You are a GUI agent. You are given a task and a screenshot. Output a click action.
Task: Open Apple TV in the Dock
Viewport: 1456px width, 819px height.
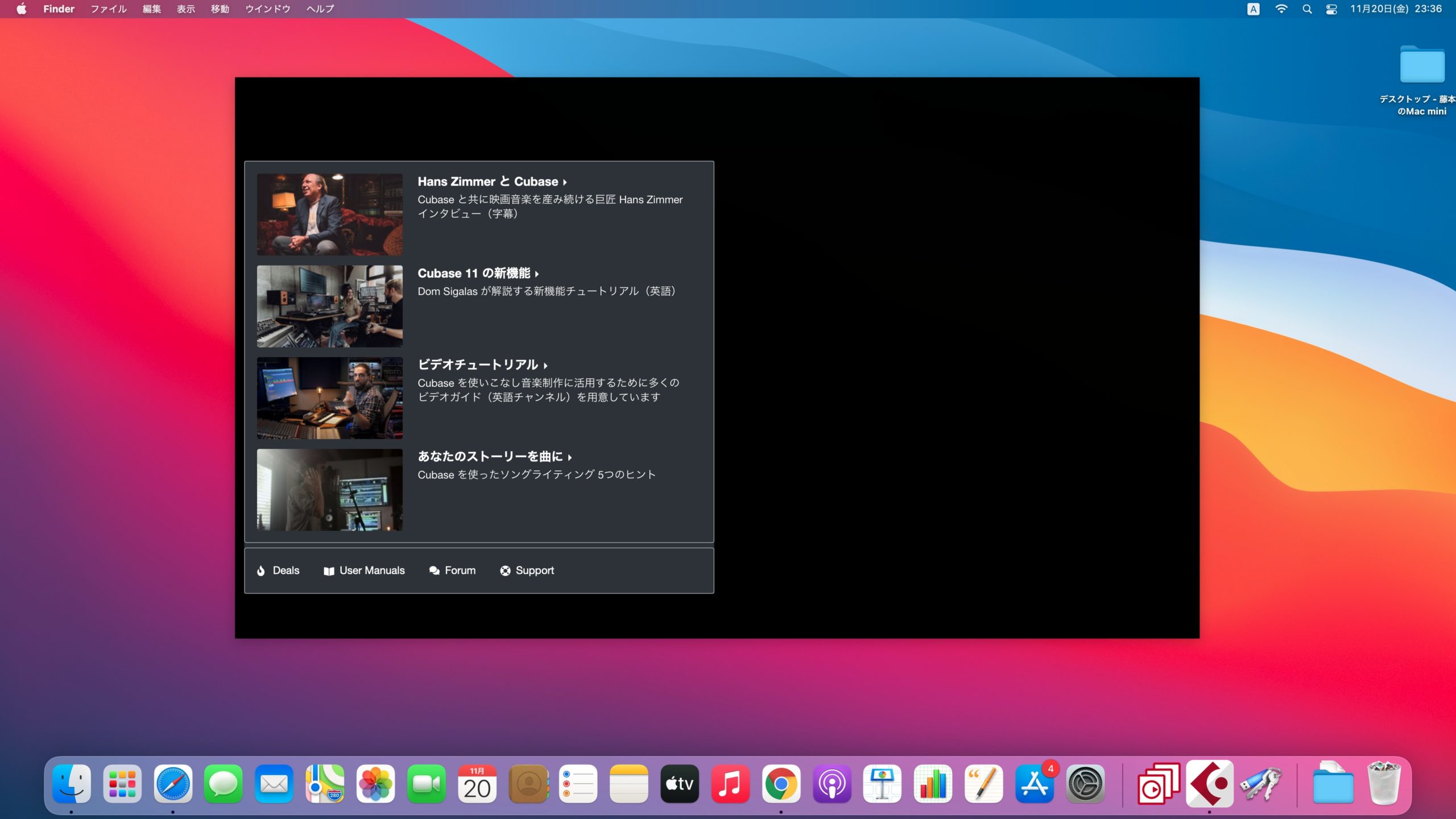[680, 784]
